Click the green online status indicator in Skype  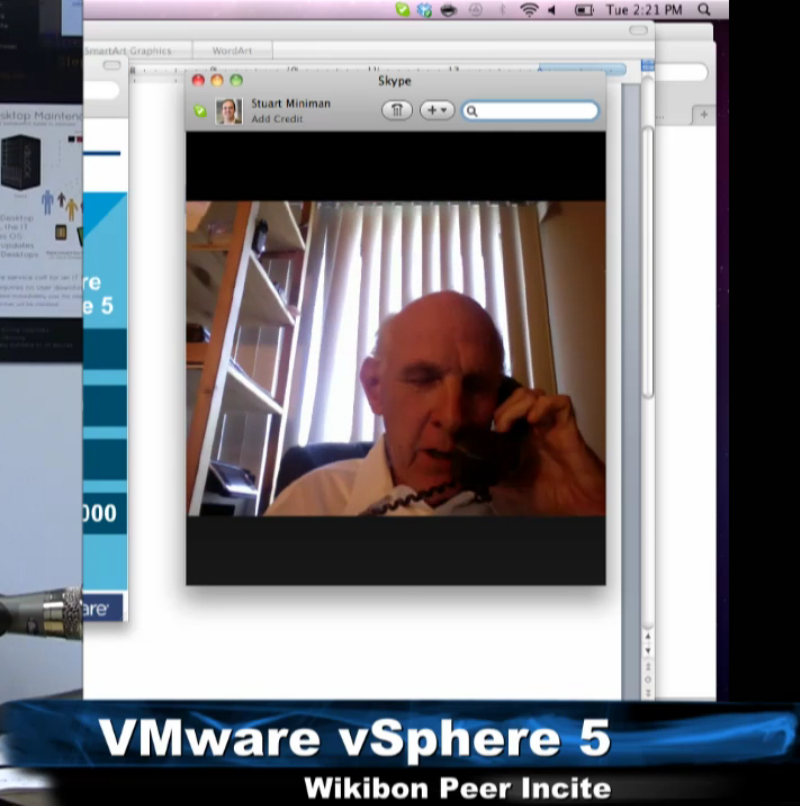pyautogui.click(x=200, y=111)
